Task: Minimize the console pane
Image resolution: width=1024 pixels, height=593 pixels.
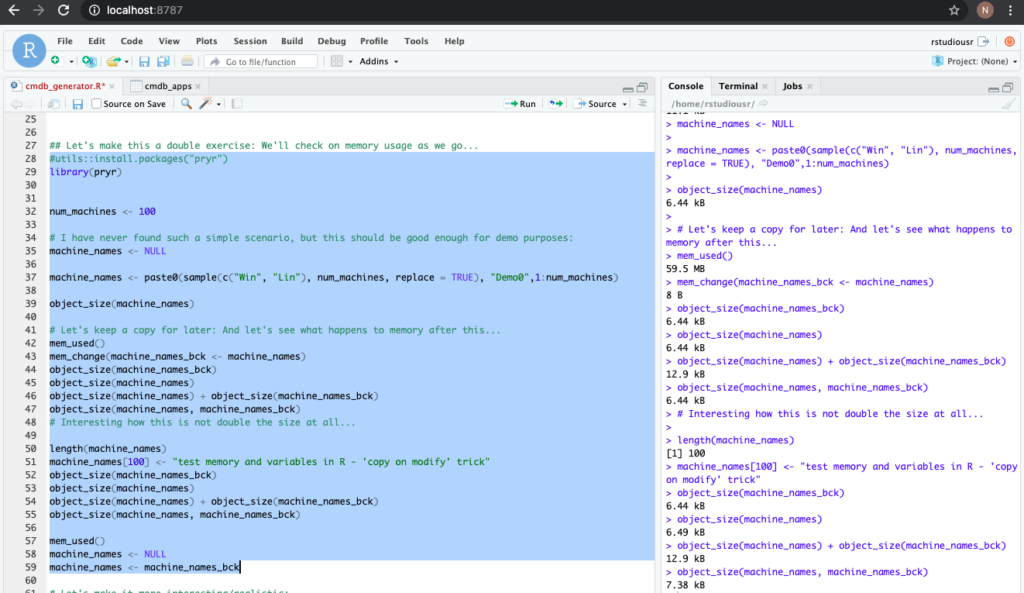Action: pyautogui.click(x=993, y=88)
